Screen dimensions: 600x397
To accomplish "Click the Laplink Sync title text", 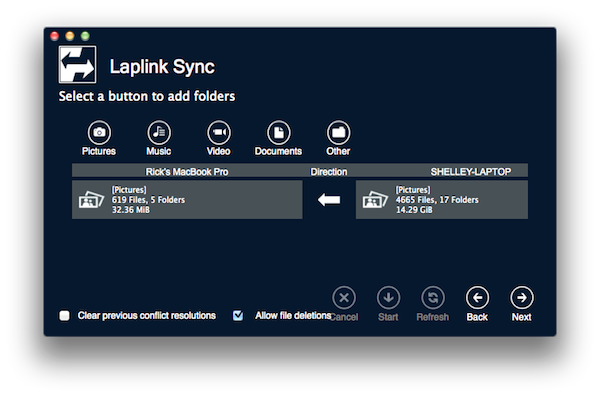I will point(162,67).
